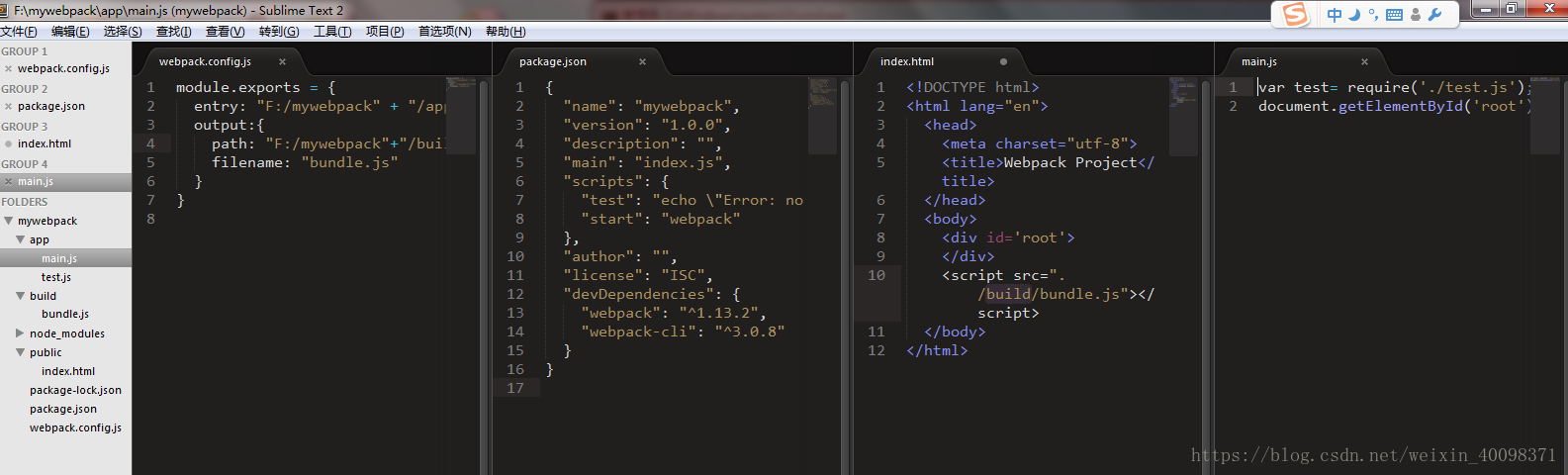The width and height of the screenshot is (1568, 475).
Task: Open the 工具(T) menu
Action: click(332, 32)
